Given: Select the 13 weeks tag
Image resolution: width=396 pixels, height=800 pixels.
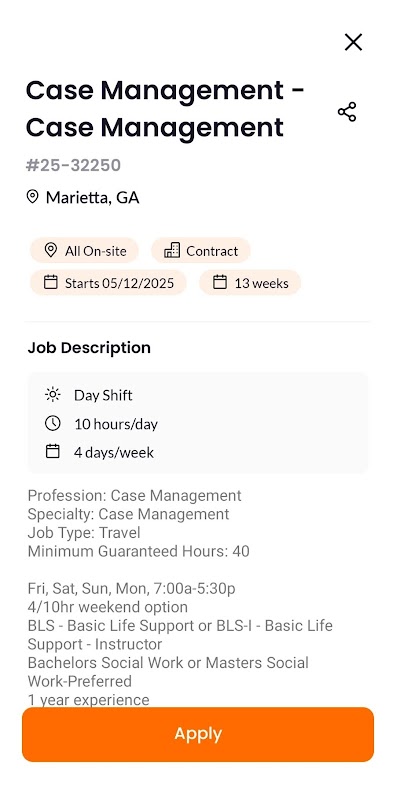Looking at the screenshot, I should [x=250, y=283].
